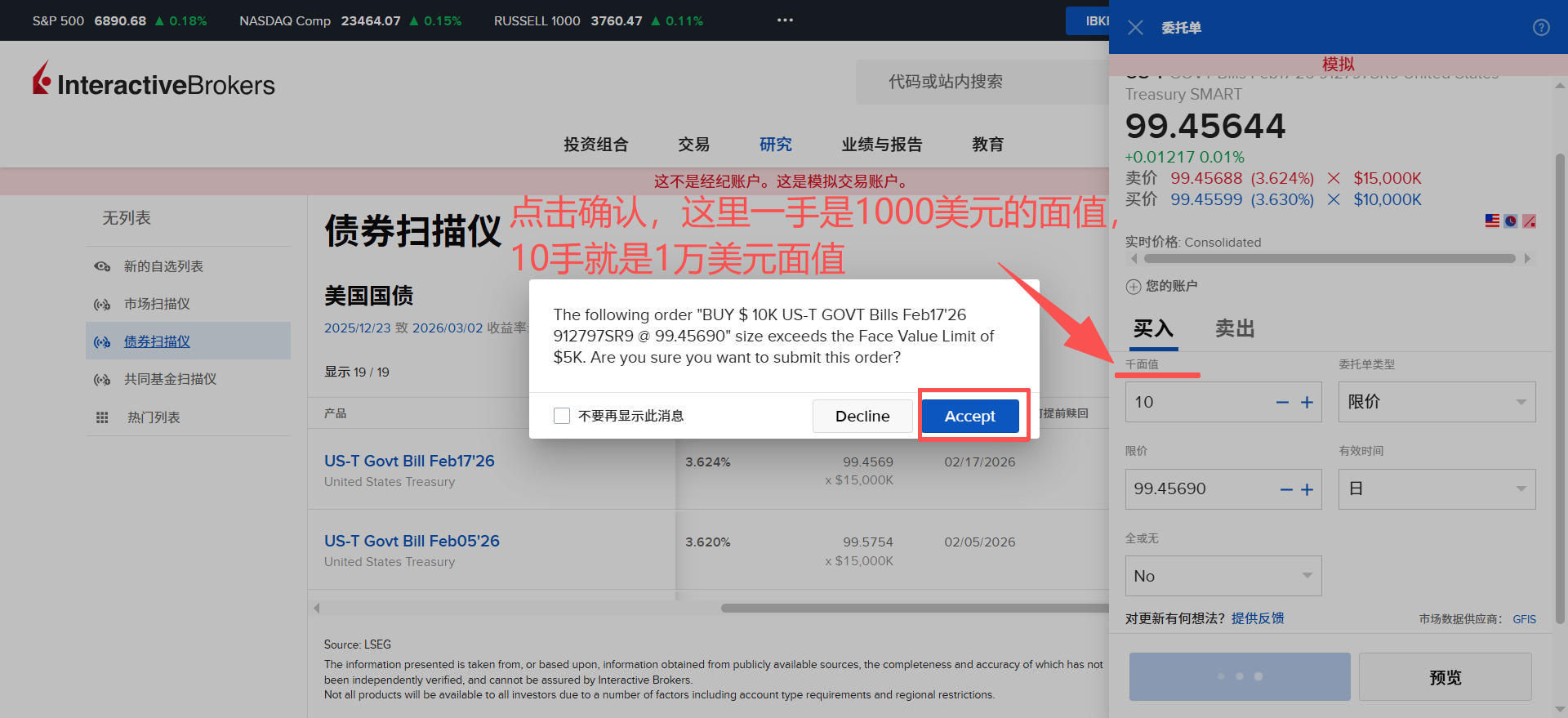Close the order ticket panel with X

pyautogui.click(x=1135, y=28)
